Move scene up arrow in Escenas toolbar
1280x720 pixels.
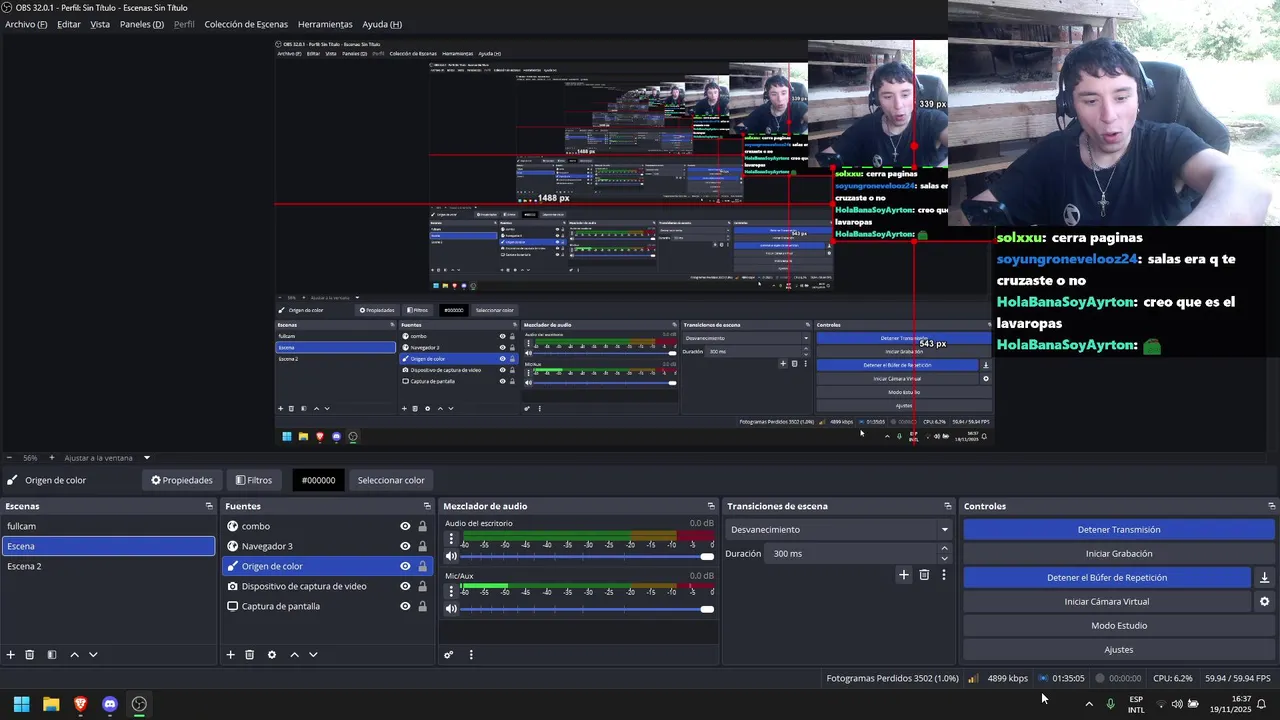74,655
